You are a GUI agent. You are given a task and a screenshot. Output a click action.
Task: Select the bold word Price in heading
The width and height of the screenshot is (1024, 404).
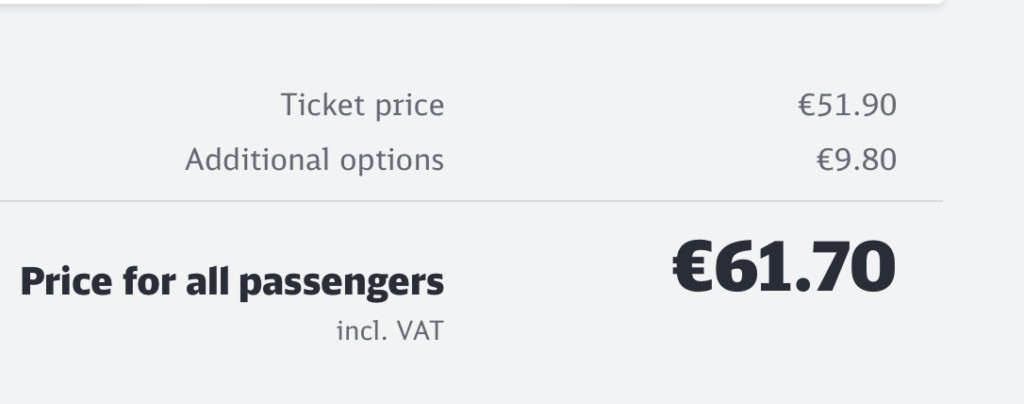66,281
